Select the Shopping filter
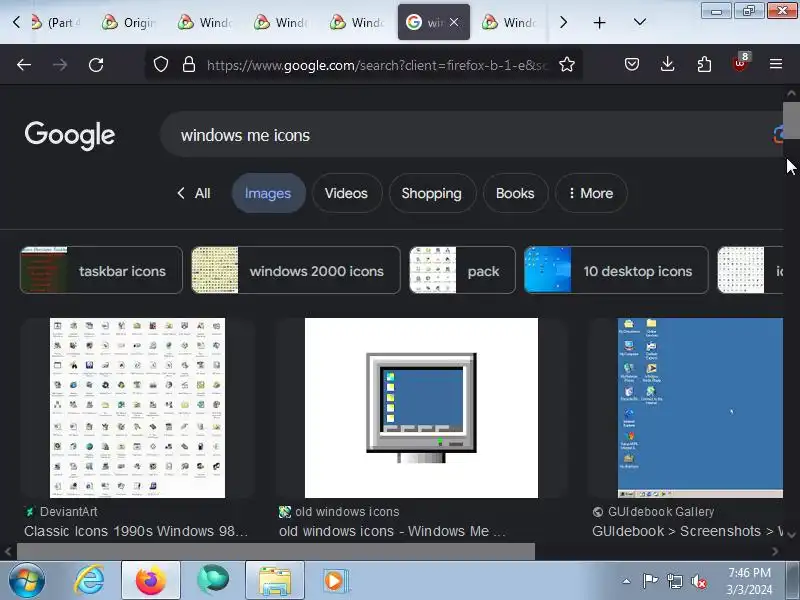 (x=432, y=193)
